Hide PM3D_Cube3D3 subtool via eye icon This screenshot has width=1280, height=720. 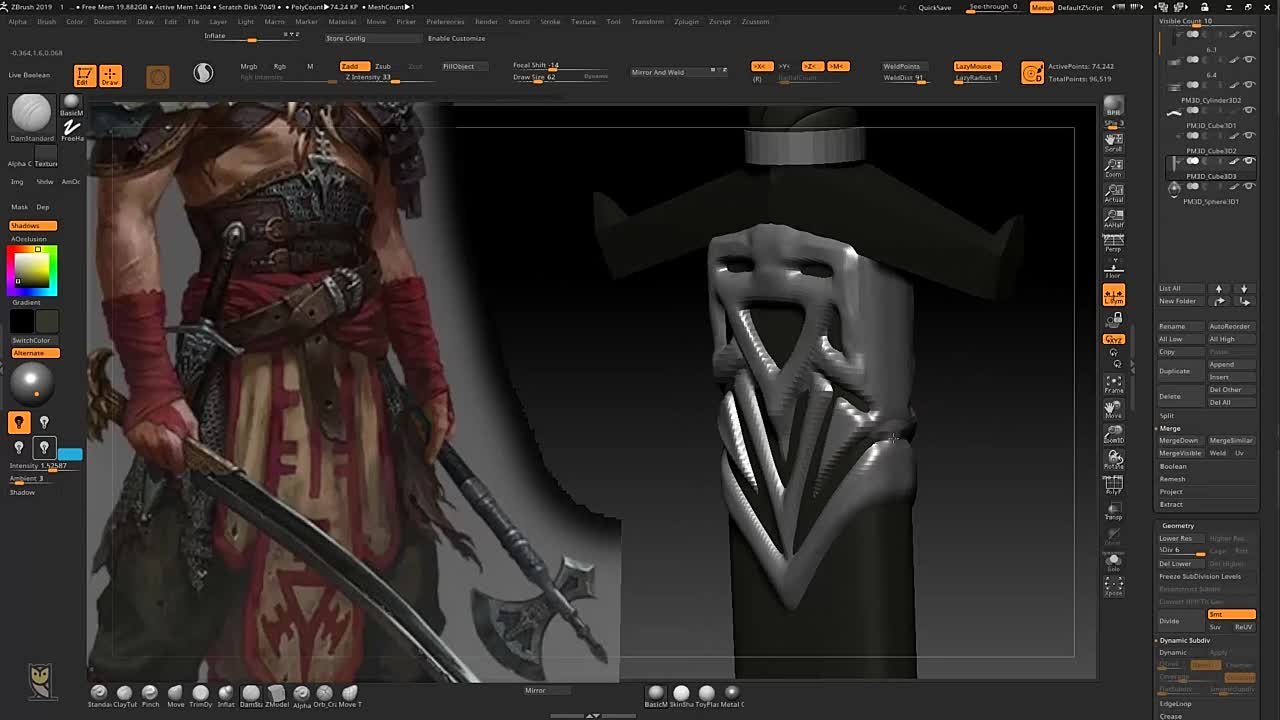[1249, 161]
